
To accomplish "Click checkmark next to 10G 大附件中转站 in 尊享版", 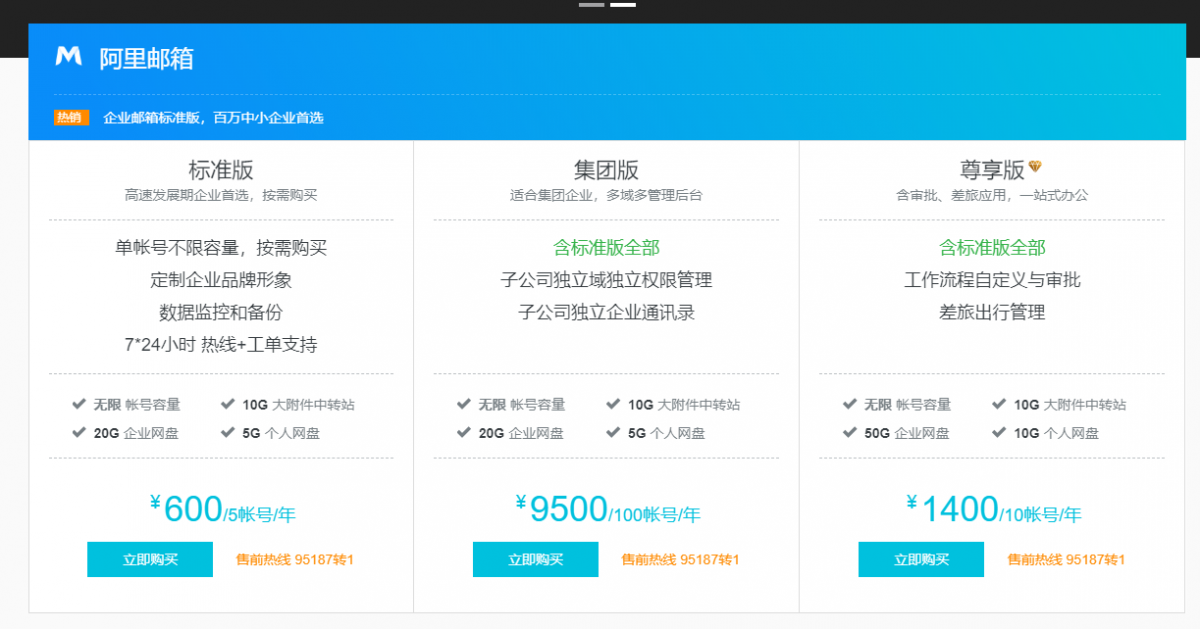I will (x=999, y=404).
